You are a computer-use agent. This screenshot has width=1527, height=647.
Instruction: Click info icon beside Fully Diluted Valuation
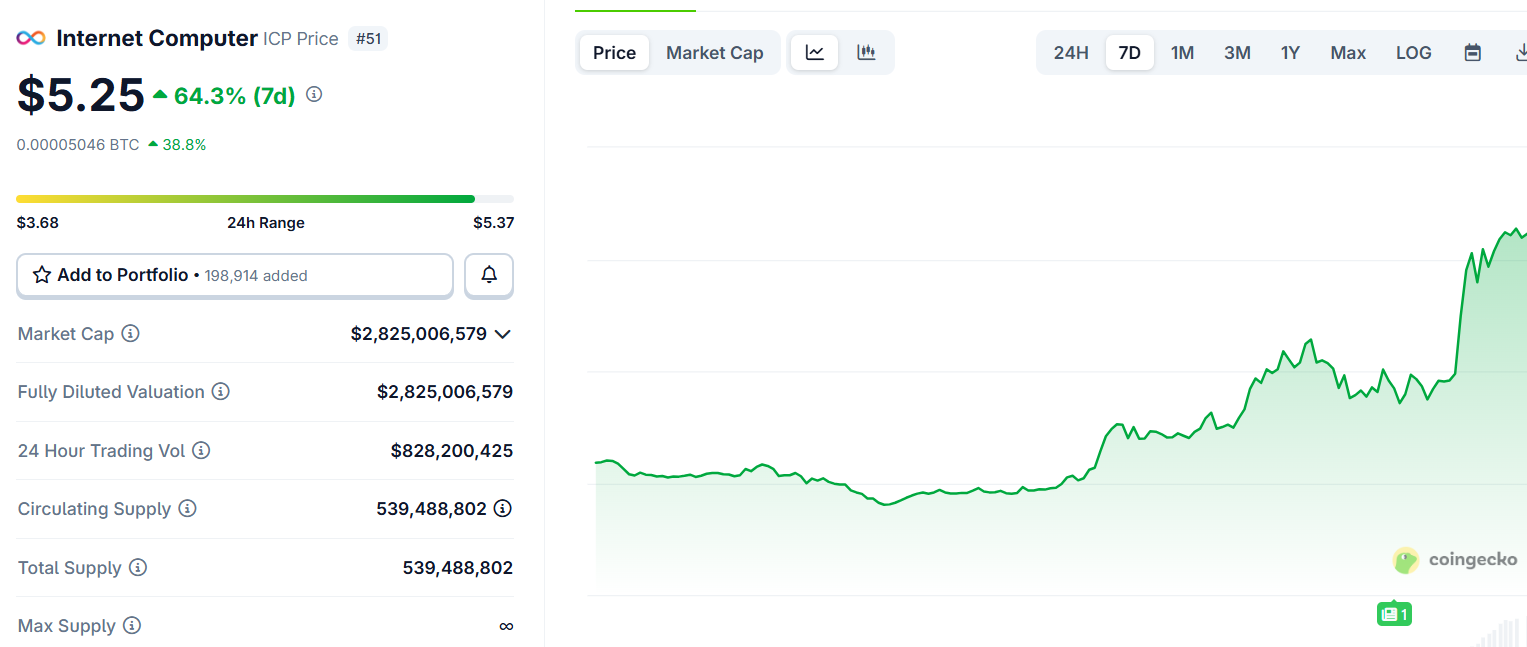point(221,392)
